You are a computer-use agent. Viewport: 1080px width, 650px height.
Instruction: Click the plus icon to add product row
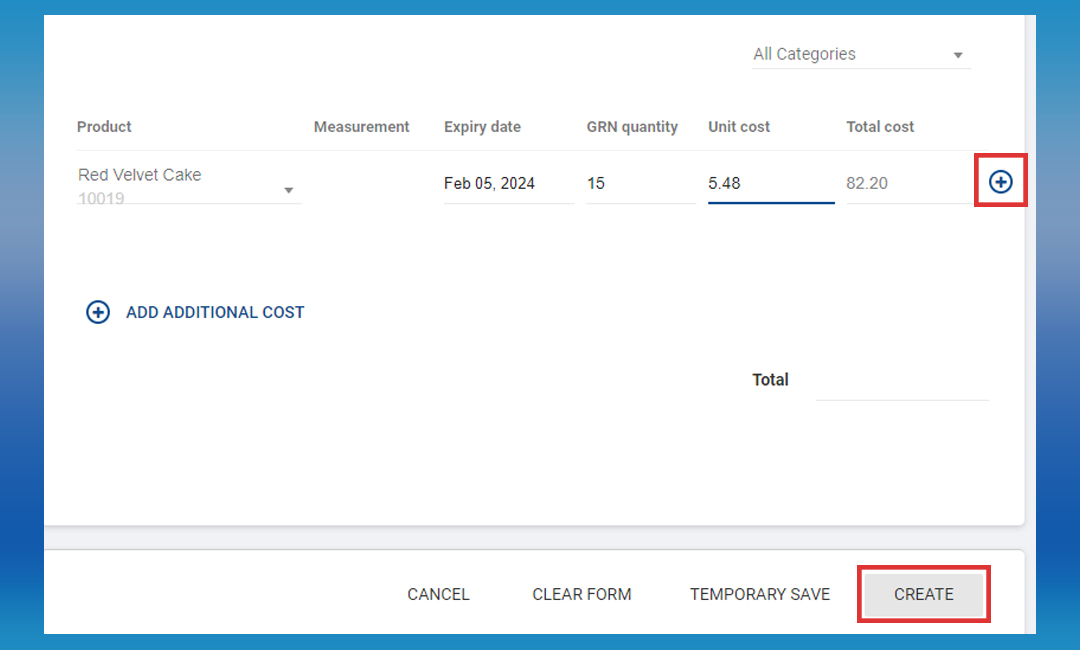point(1000,182)
